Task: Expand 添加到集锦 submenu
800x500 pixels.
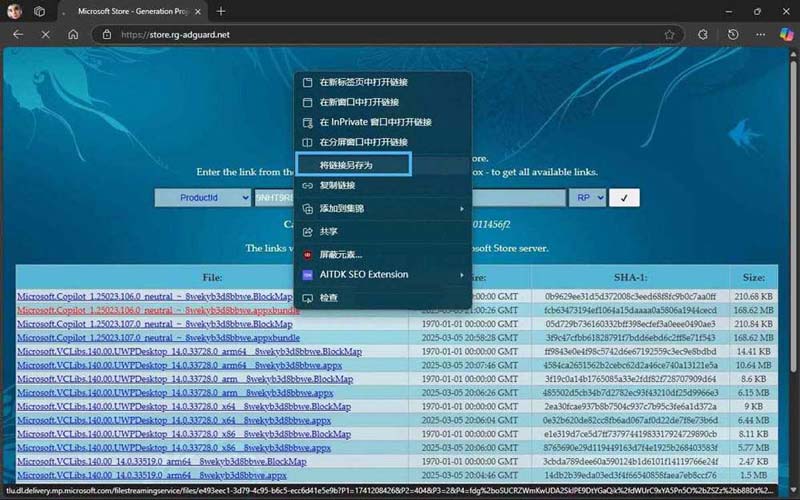Action: pos(383,208)
